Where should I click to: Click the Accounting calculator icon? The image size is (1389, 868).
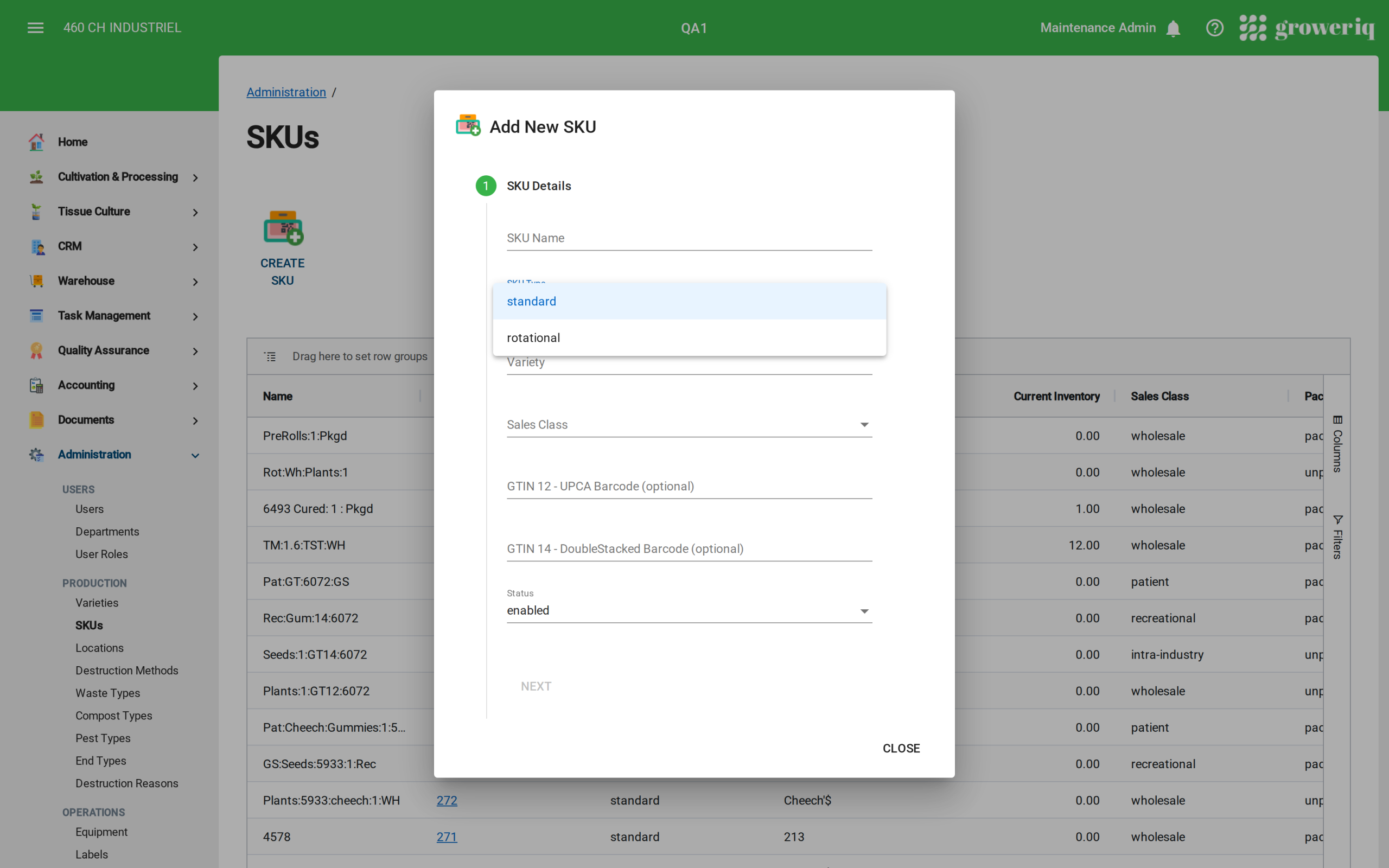[36, 385]
